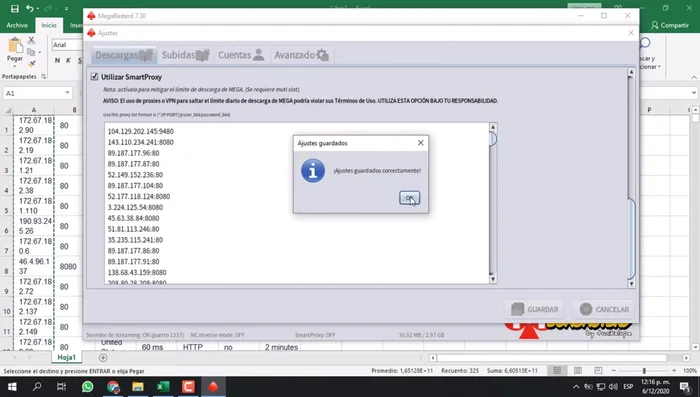The height and width of the screenshot is (397, 700).
Task: Select proxy entry 51.81.113.246:80
Action: [x=133, y=229]
